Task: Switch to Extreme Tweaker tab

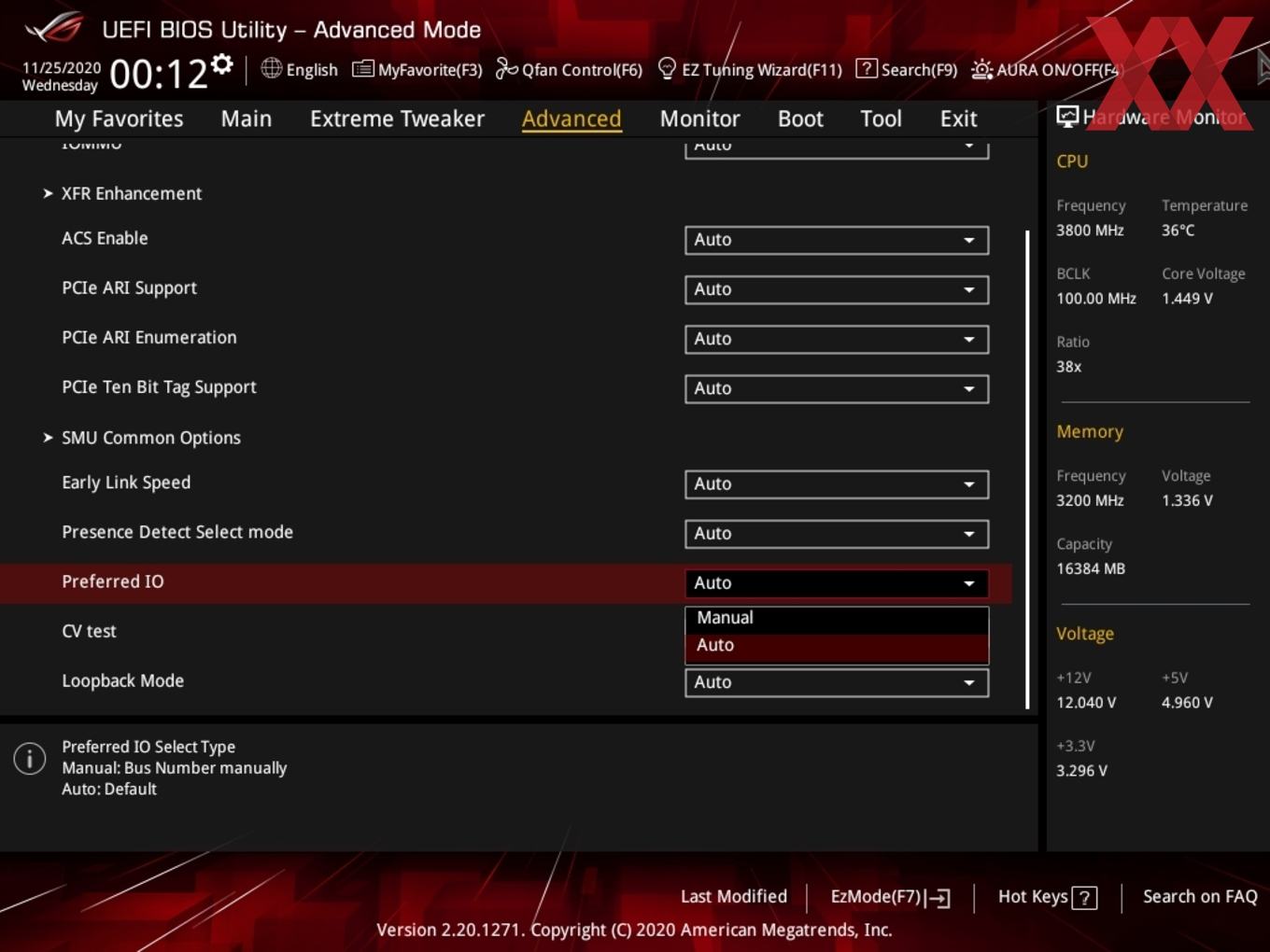Action: point(397,119)
